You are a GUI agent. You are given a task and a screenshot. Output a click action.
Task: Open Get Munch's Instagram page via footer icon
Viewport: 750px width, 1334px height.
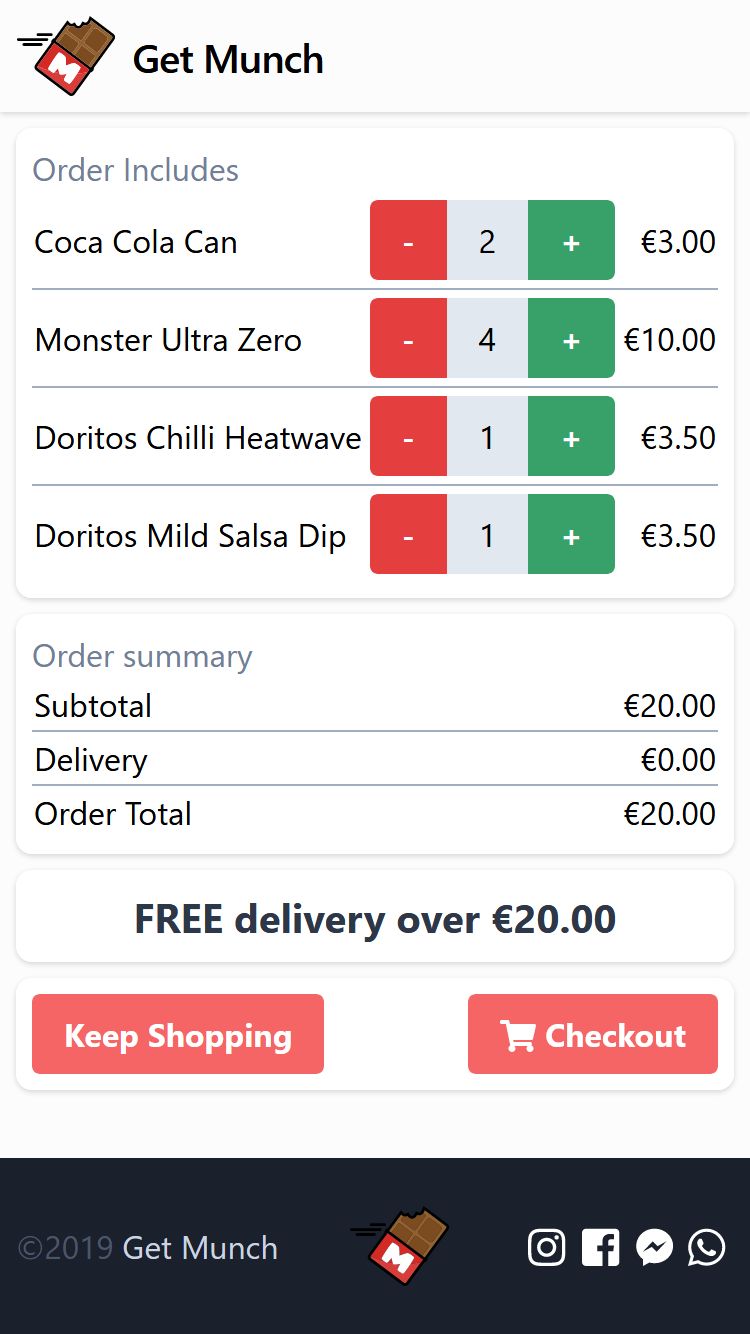pyautogui.click(x=546, y=1247)
